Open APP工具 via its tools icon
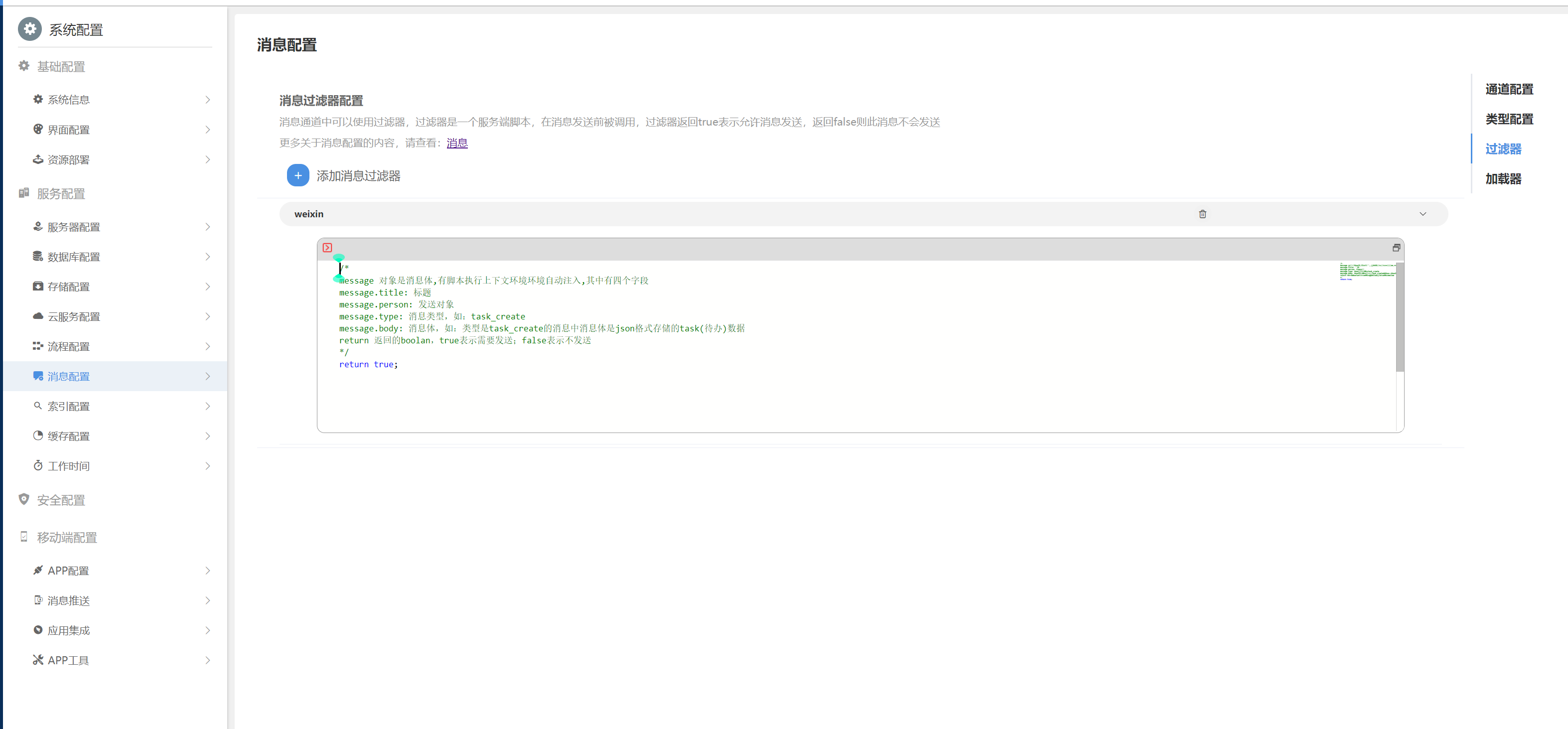Image resolution: width=1568 pixels, height=729 pixels. [x=38, y=660]
